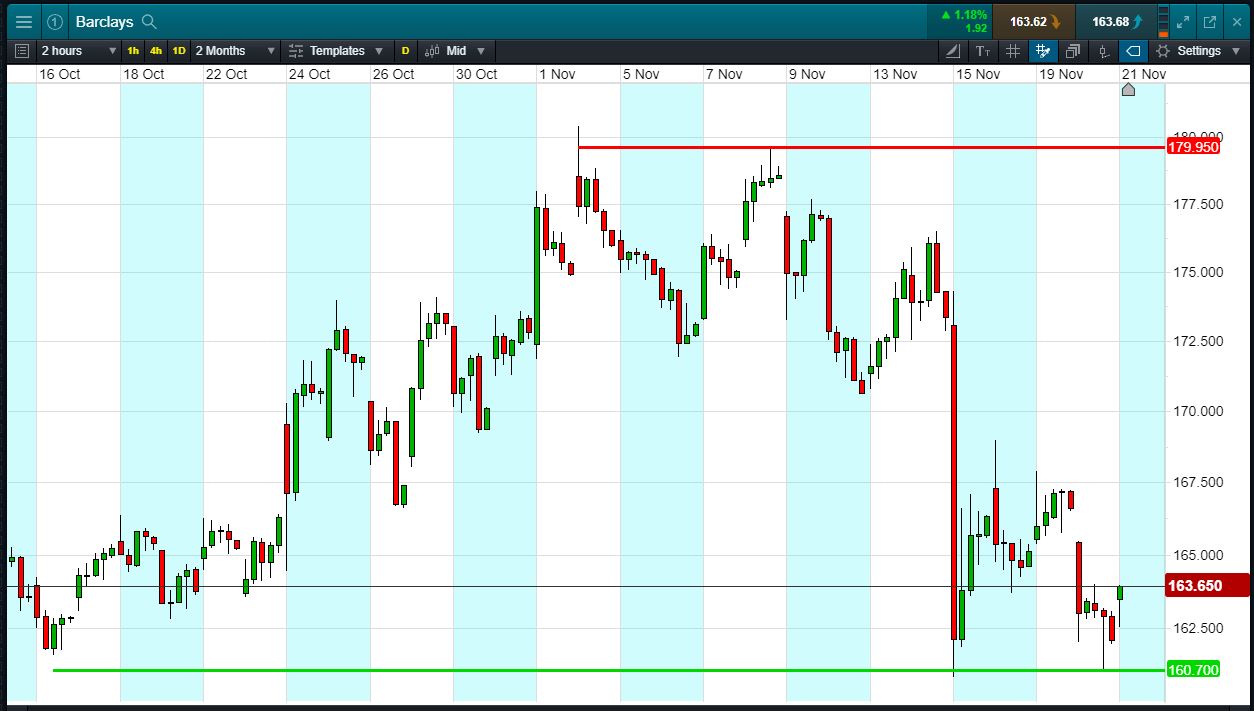Switch to the 1D interval shortcut
The width and height of the screenshot is (1254, 711).
point(179,51)
